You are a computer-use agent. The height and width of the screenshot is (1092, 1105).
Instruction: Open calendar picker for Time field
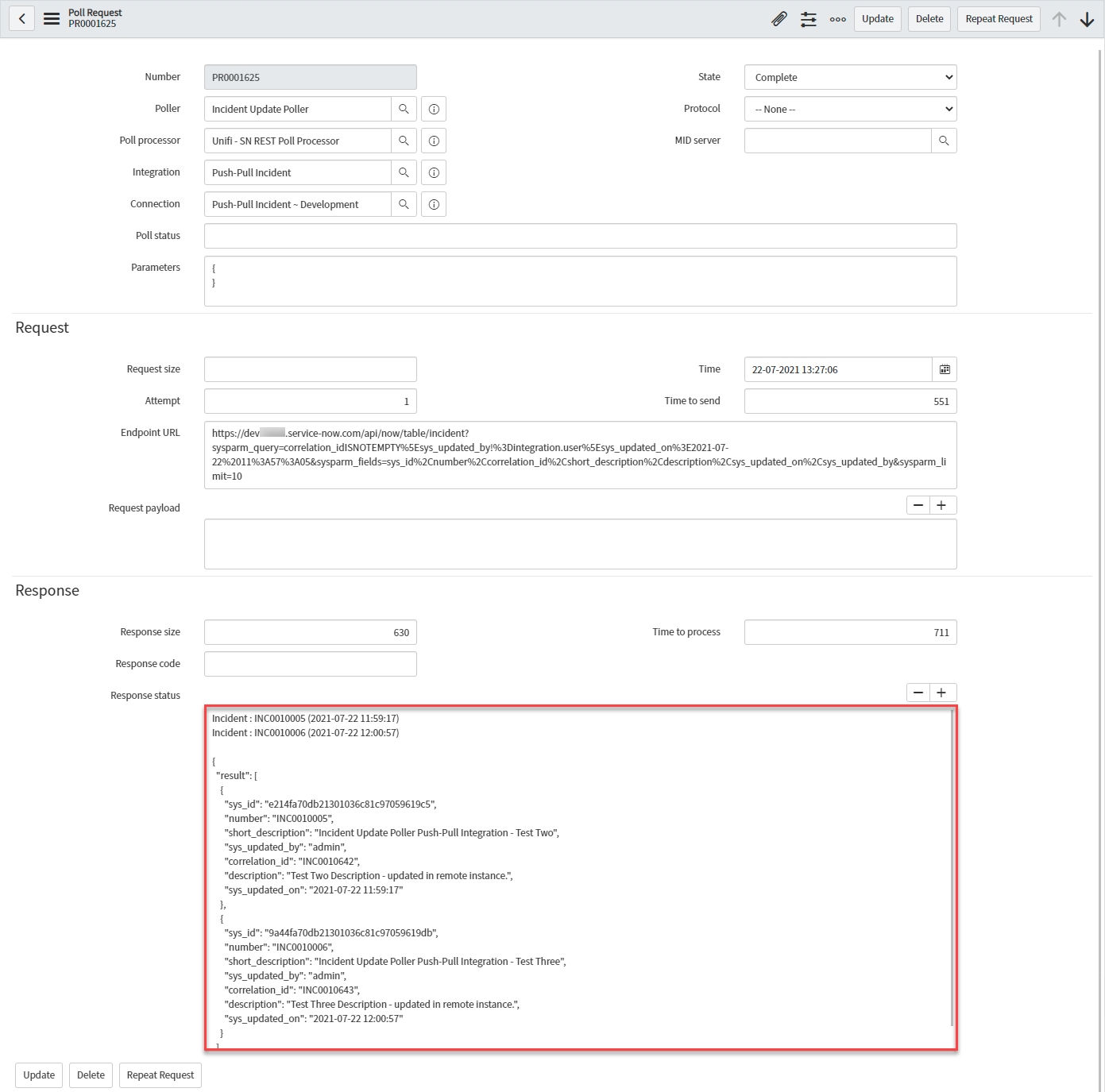coord(945,369)
